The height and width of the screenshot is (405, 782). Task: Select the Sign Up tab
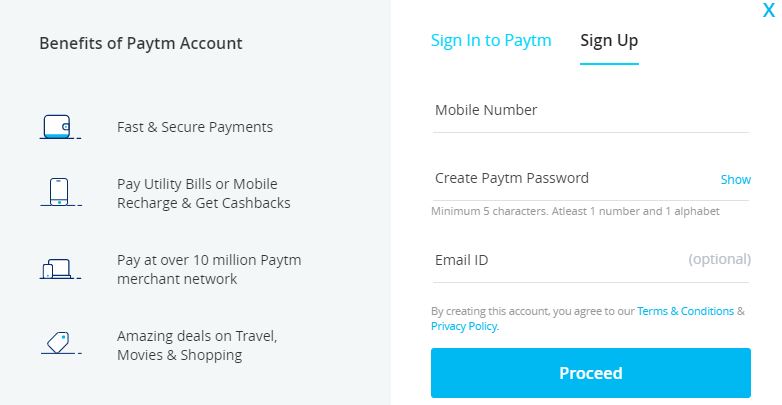tap(609, 41)
